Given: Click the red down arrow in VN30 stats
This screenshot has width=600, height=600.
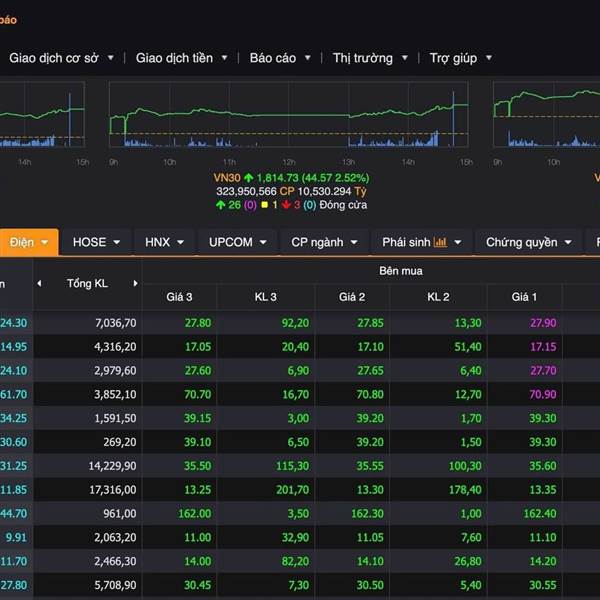Looking at the screenshot, I should click(x=285, y=205).
